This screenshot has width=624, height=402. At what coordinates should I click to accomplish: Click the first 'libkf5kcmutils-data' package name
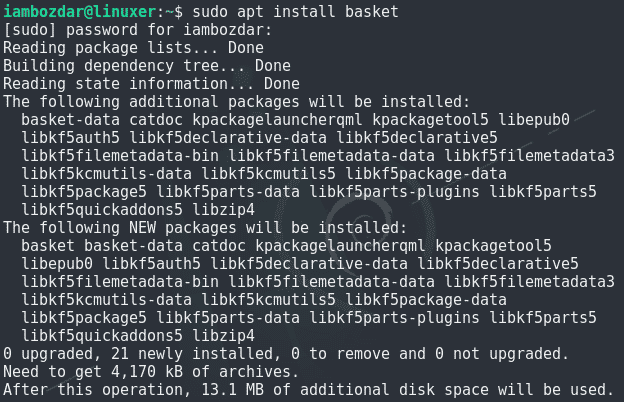pyautogui.click(x=106, y=174)
